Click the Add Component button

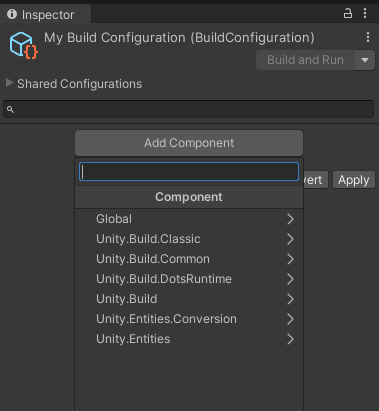[189, 143]
